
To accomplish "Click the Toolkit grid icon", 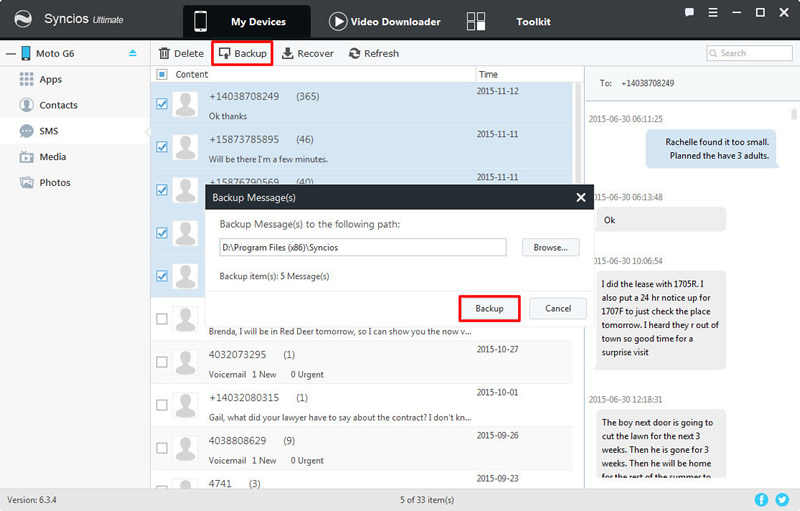I will pyautogui.click(x=476, y=21).
